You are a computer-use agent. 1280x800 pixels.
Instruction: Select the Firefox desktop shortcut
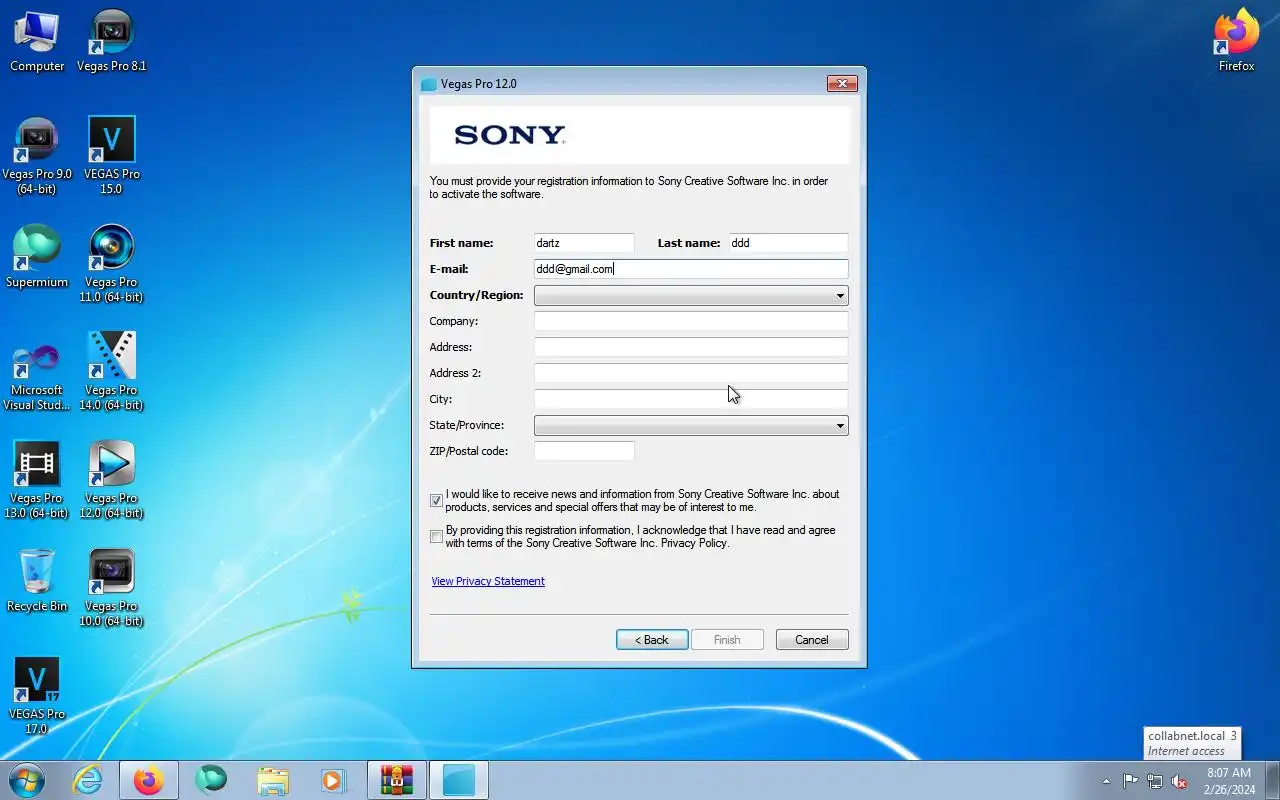coord(1236,42)
